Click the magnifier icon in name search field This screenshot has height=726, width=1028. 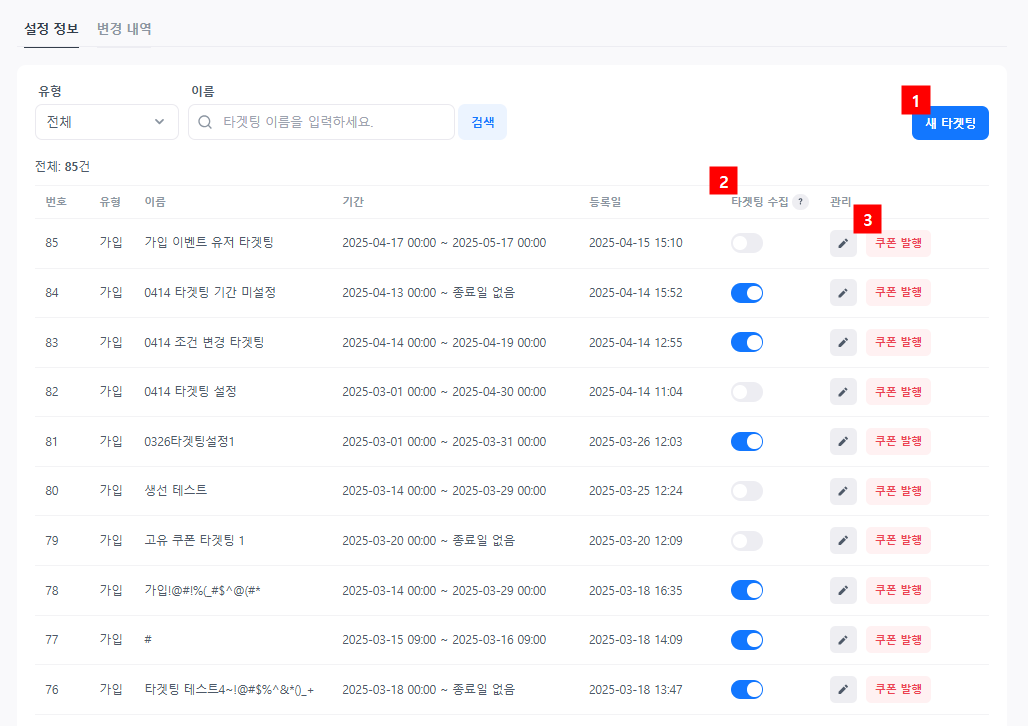click(x=205, y=122)
